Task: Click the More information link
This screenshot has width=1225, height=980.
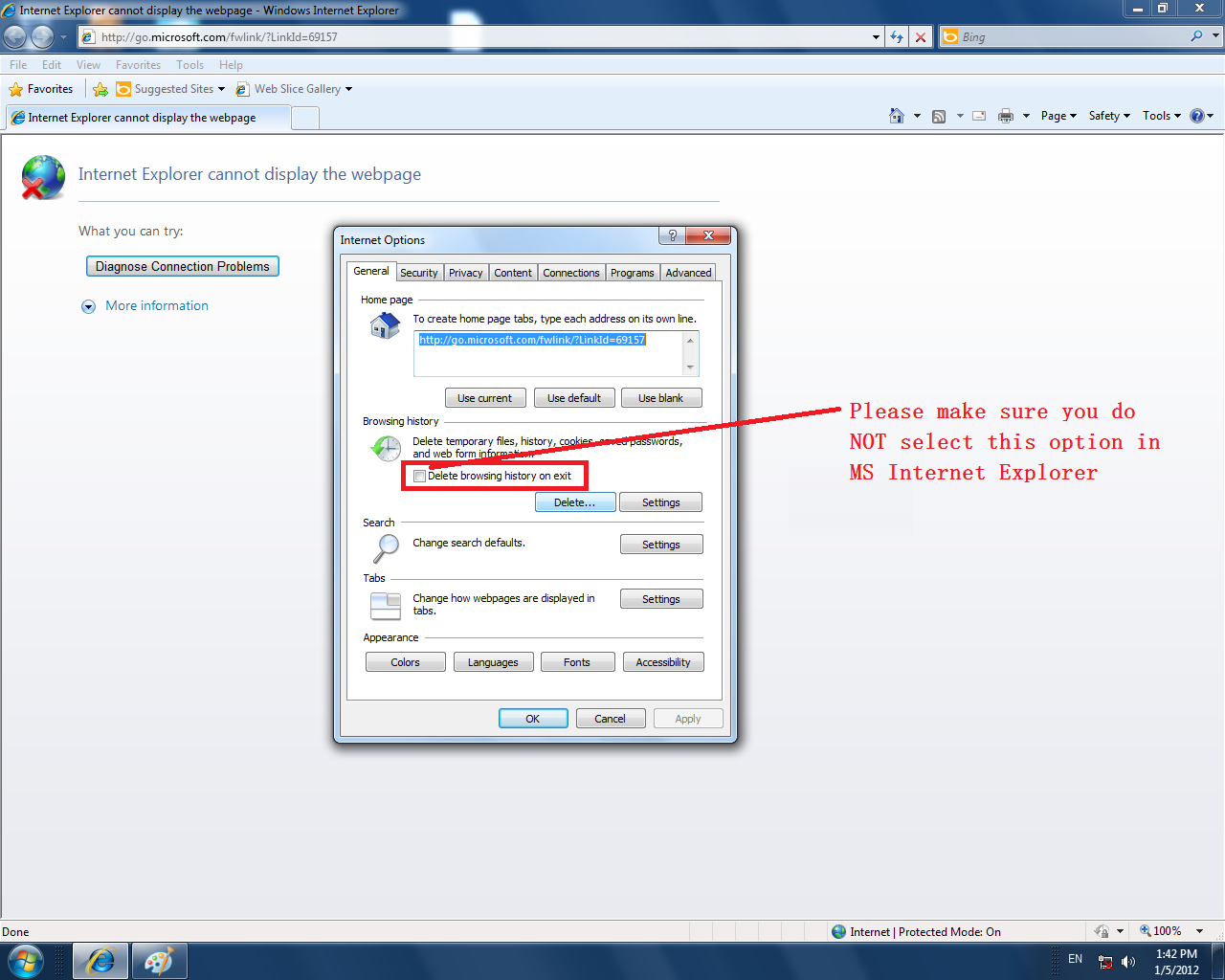Action: pyautogui.click(x=157, y=306)
